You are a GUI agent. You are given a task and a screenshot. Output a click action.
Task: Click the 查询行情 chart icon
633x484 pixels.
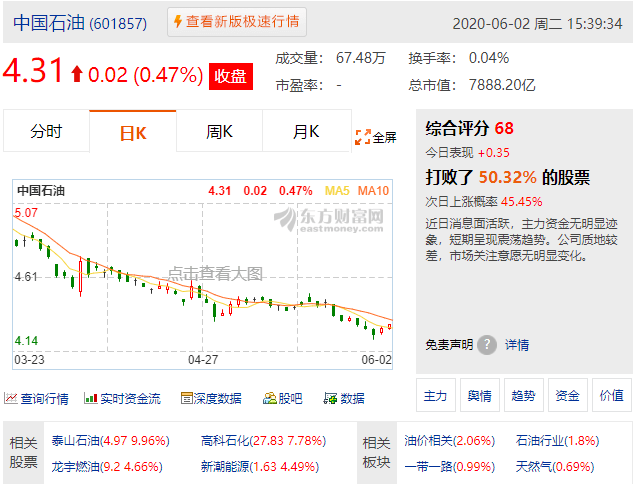coord(10,398)
